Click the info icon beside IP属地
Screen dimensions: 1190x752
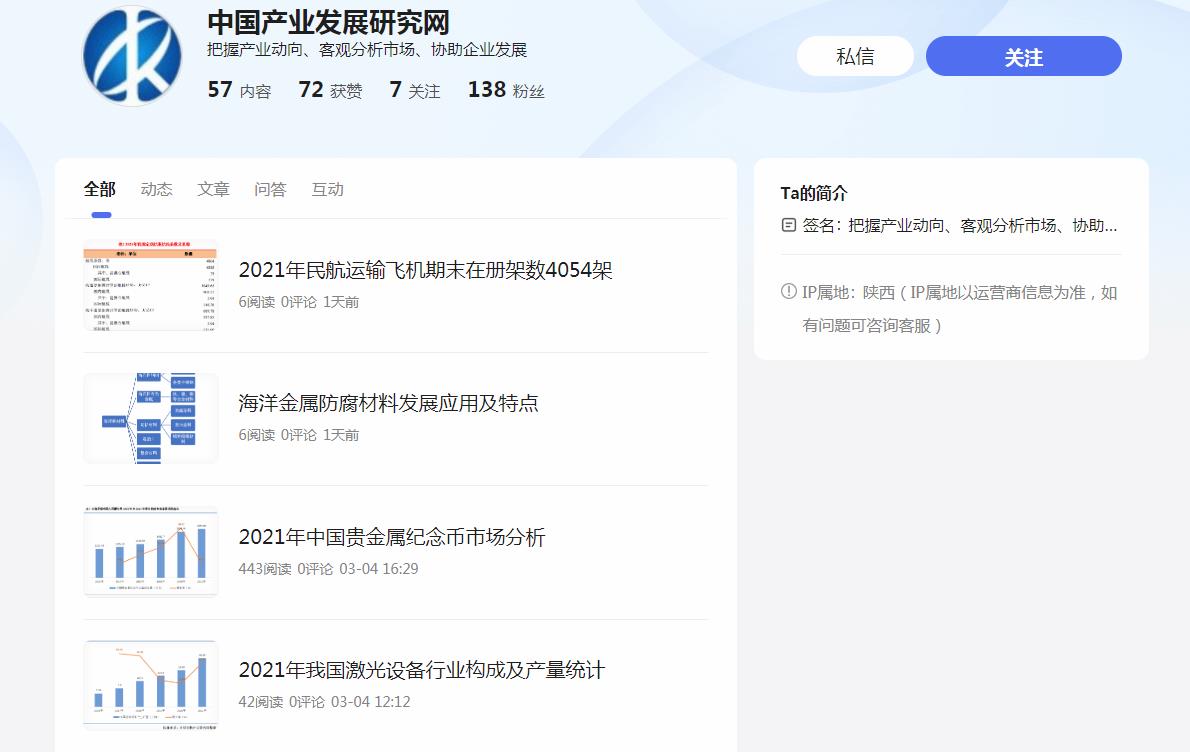(x=789, y=291)
